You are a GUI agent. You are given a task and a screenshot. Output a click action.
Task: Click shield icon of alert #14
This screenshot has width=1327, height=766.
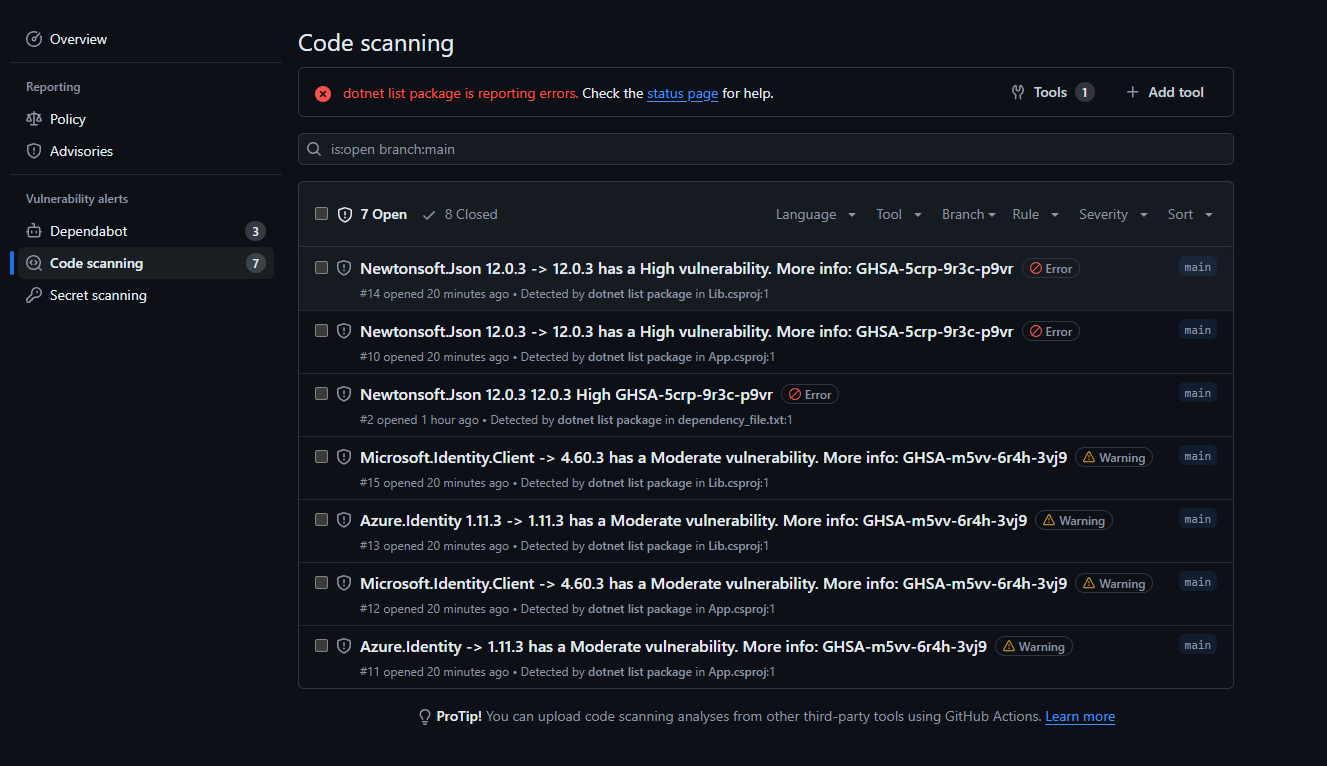(x=344, y=268)
